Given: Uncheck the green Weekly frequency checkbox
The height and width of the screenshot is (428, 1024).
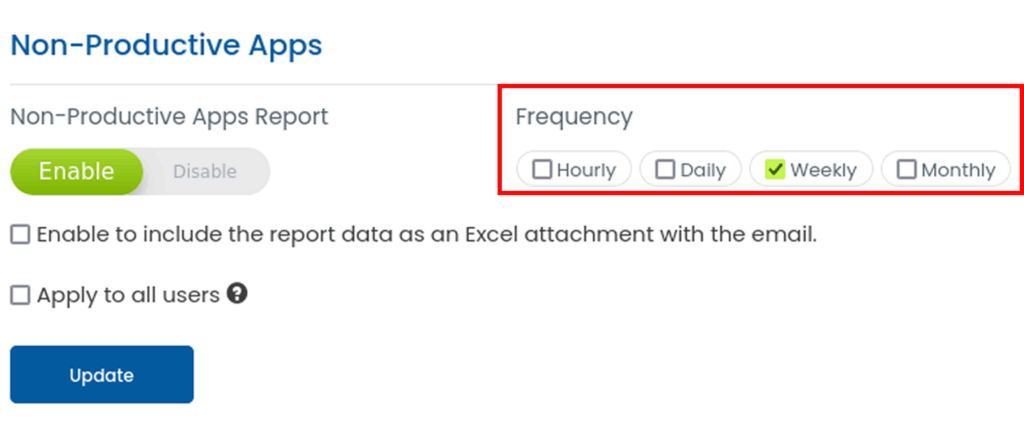Looking at the screenshot, I should click(x=774, y=170).
